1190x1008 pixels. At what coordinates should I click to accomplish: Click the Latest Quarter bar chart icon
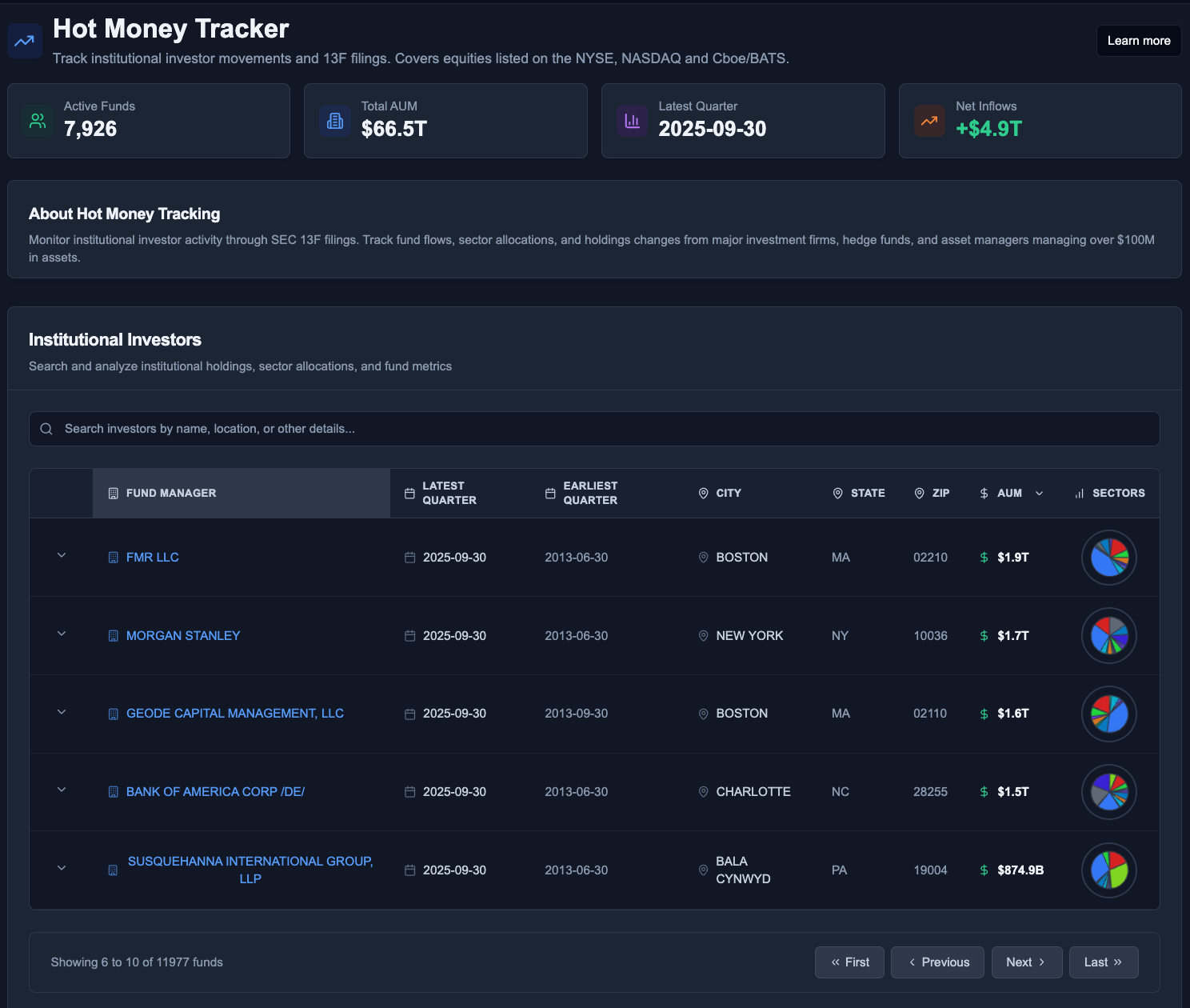pos(632,121)
